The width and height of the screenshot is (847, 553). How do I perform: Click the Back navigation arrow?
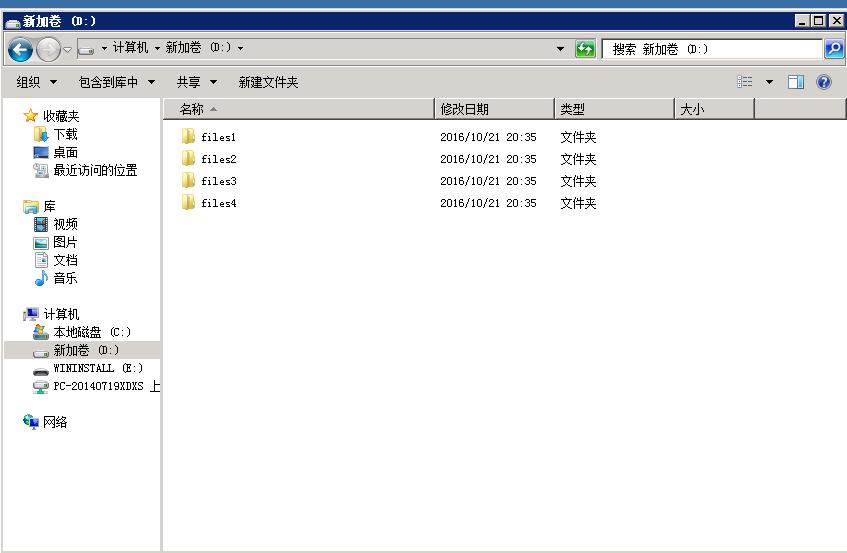click(x=21, y=50)
